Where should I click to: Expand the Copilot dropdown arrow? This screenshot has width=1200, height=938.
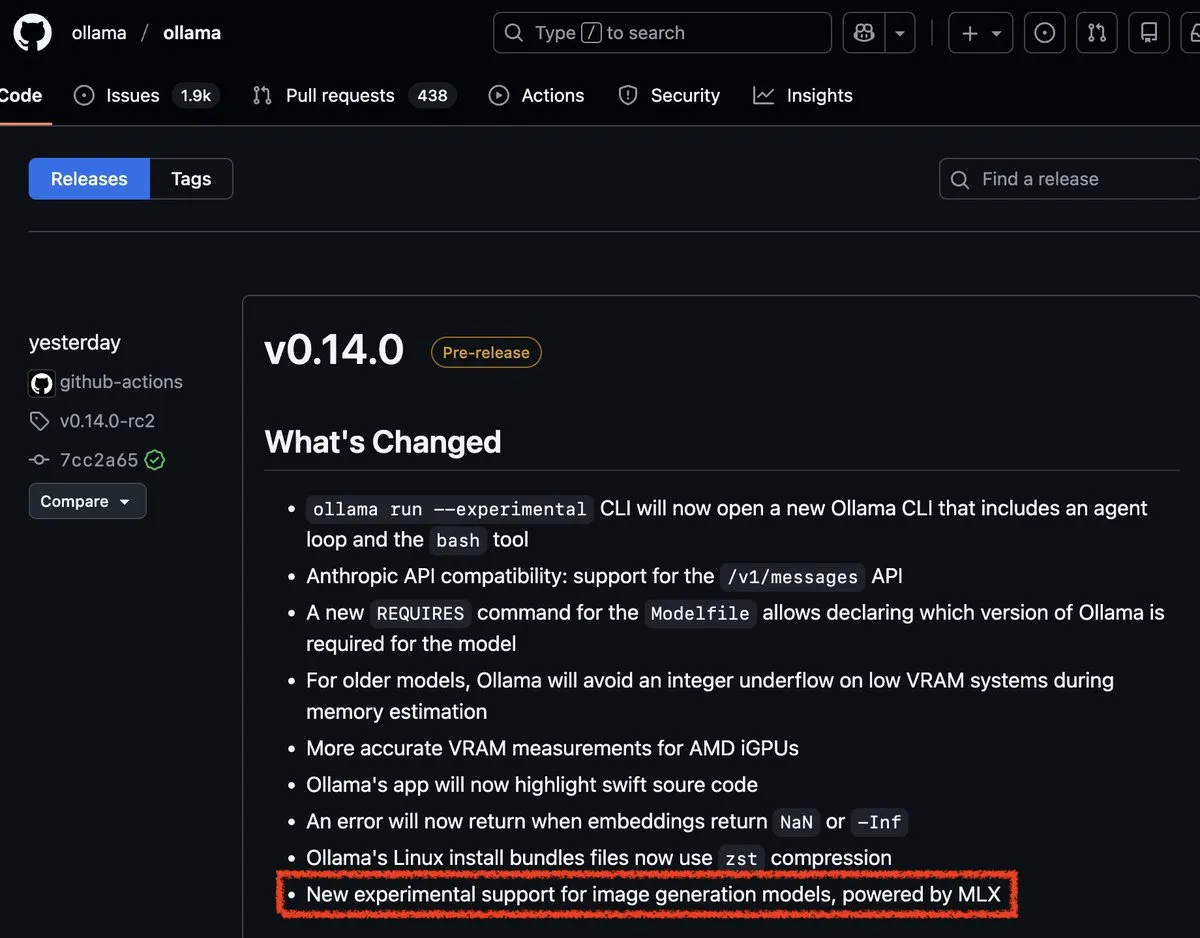[900, 33]
